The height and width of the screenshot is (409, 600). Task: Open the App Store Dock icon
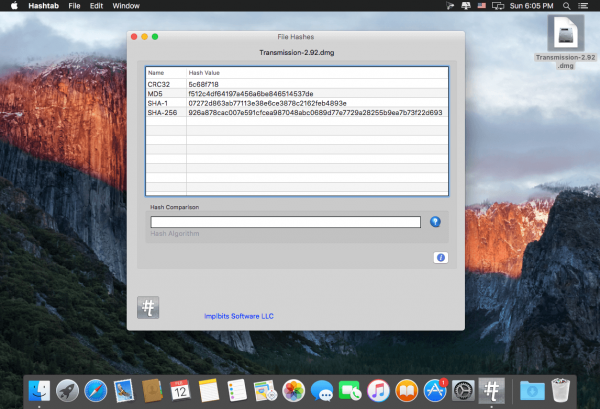435,391
